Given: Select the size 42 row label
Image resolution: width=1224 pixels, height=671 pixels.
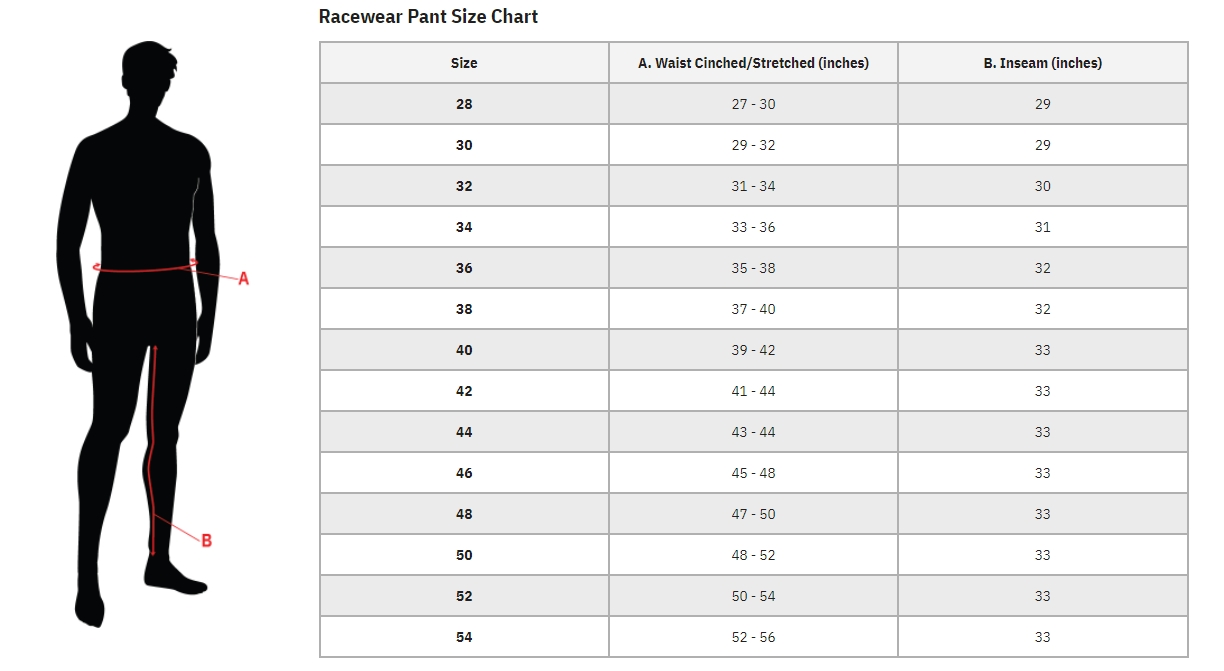Looking at the screenshot, I should [464, 391].
